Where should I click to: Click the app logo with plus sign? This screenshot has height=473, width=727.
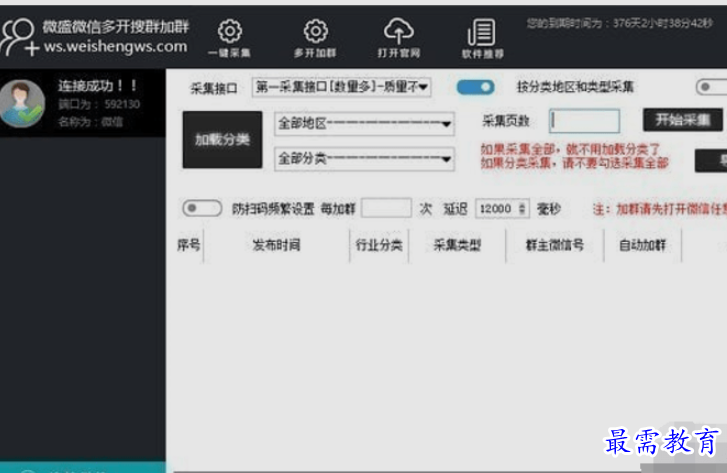19,37
